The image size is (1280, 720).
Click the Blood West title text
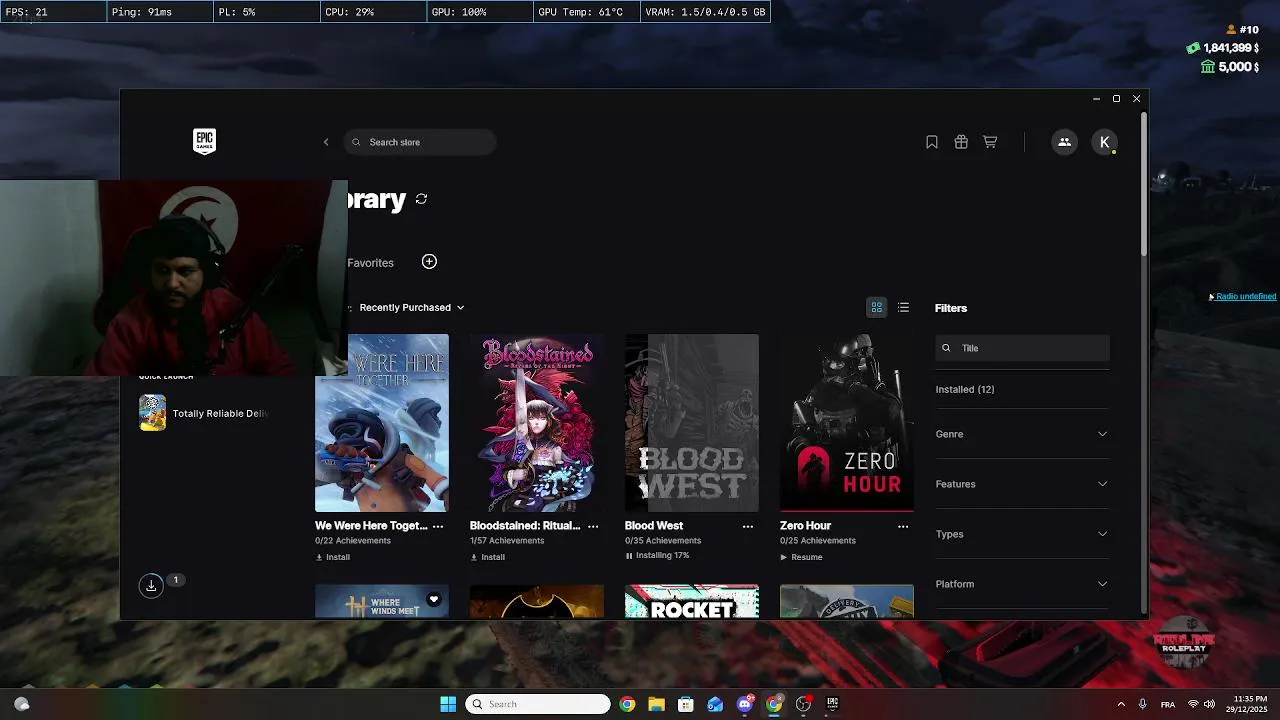tap(654, 526)
